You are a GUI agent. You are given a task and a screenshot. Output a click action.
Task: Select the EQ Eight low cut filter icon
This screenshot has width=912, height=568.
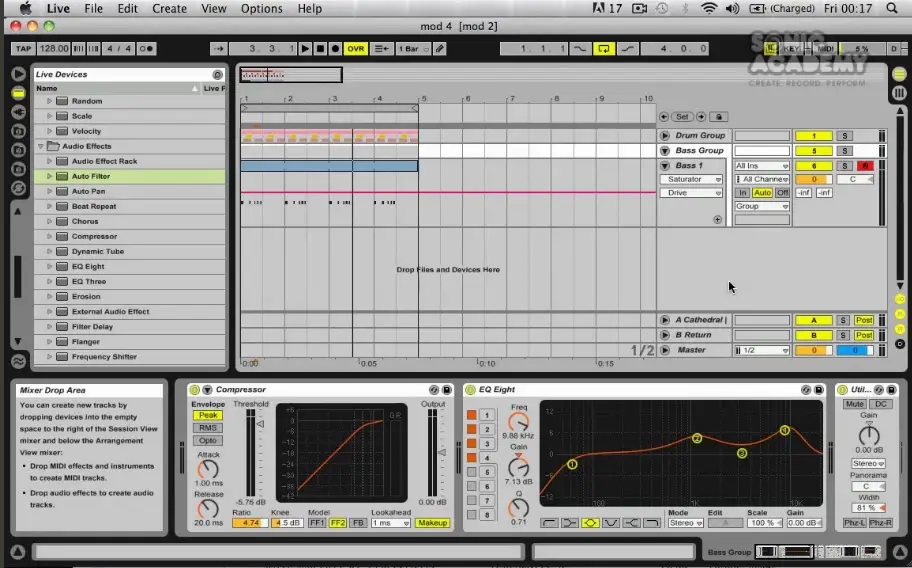point(548,523)
